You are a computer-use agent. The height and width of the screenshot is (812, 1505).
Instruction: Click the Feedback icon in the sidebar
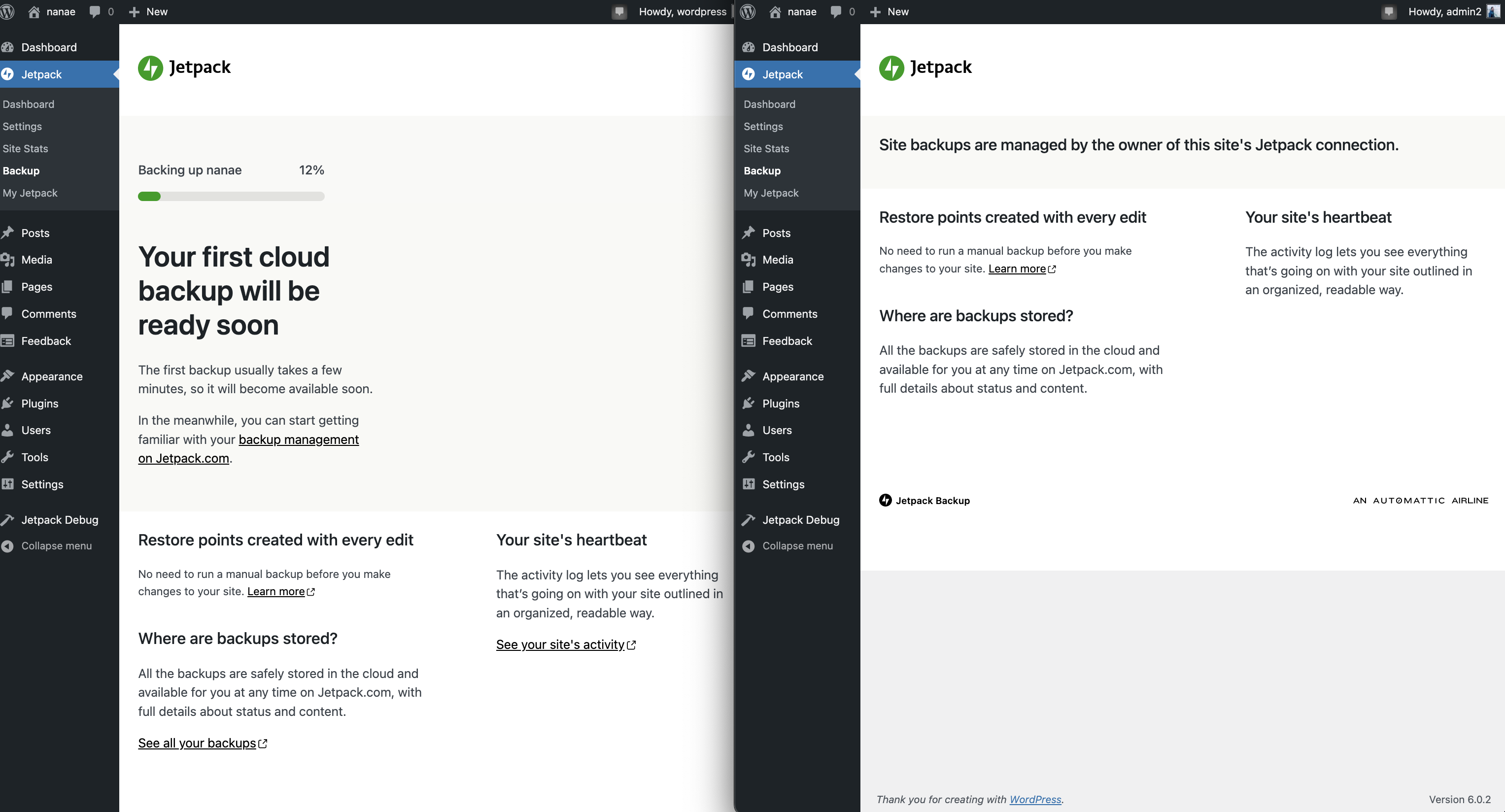8,340
